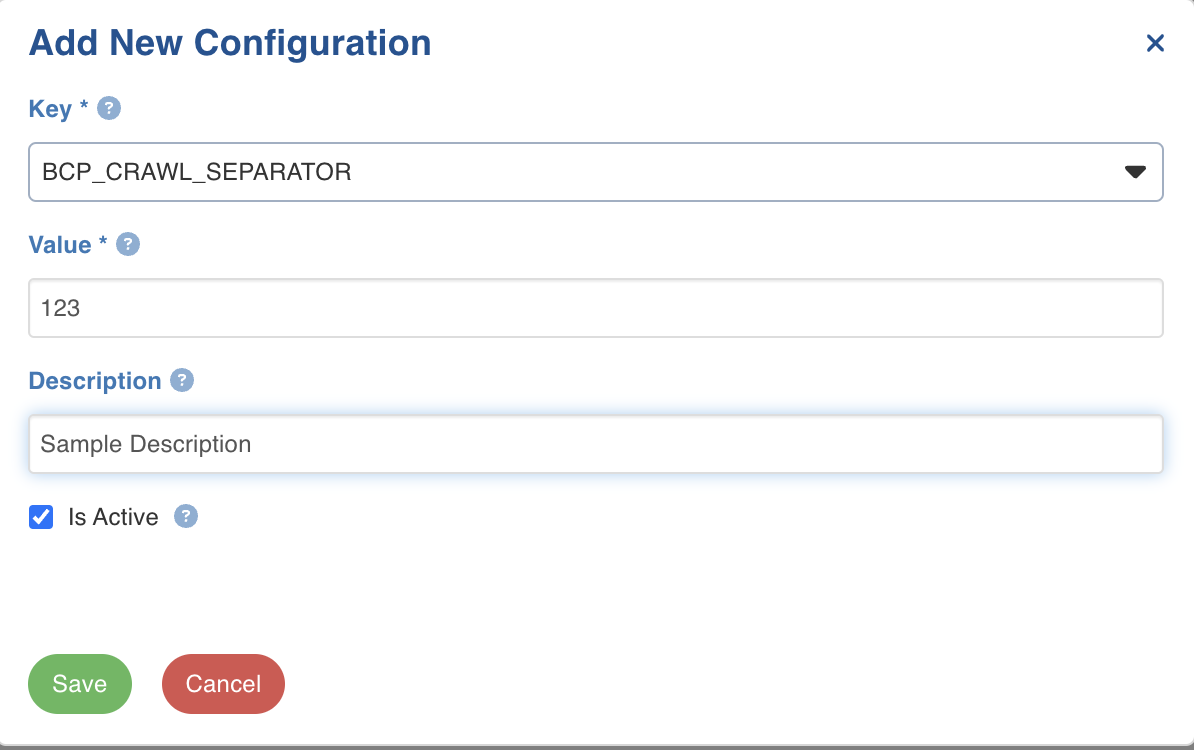1194x750 pixels.
Task: Click the help icon beside Value label
Action: pyautogui.click(x=128, y=244)
